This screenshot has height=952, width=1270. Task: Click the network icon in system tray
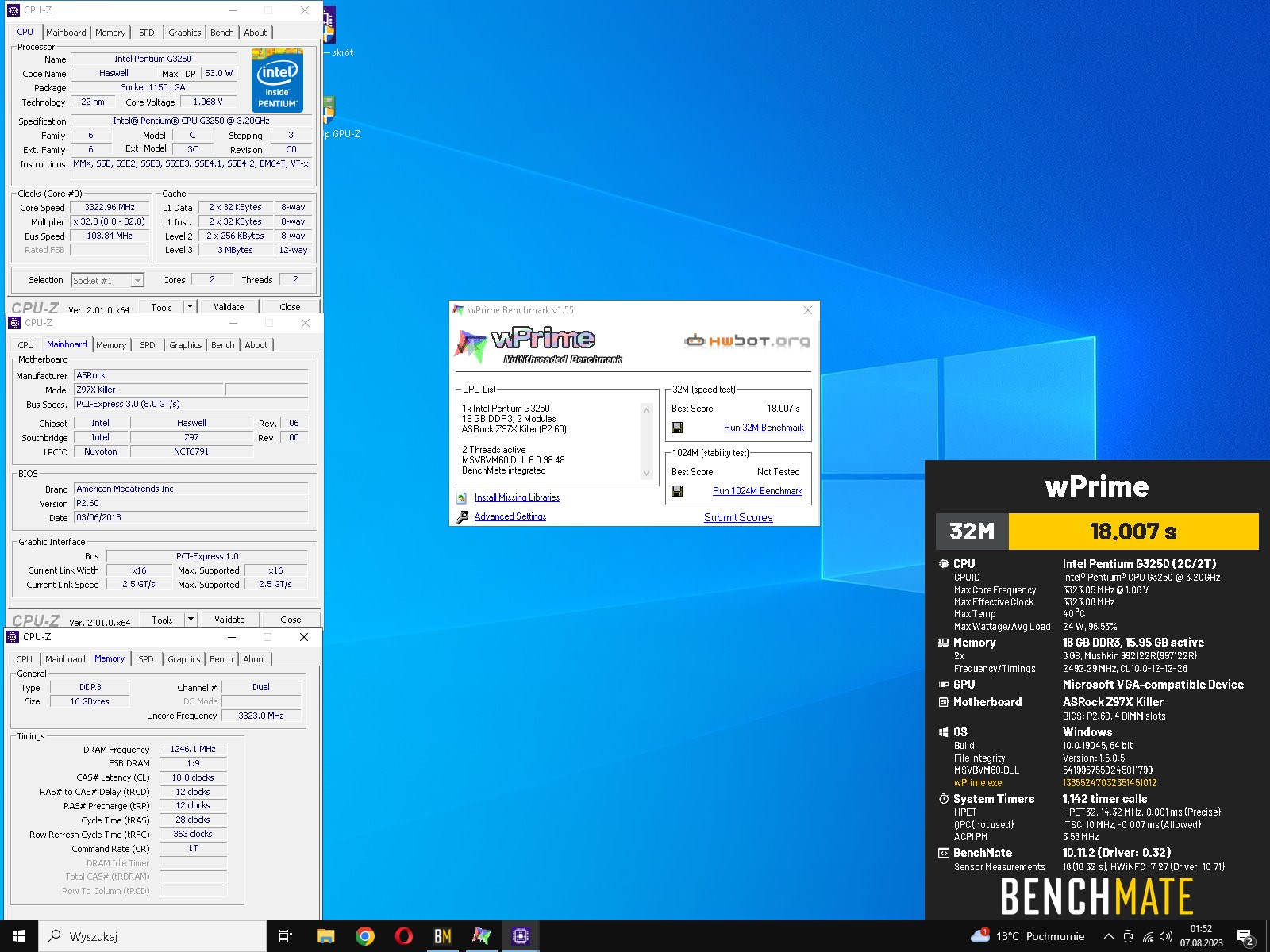pyautogui.click(x=1148, y=937)
